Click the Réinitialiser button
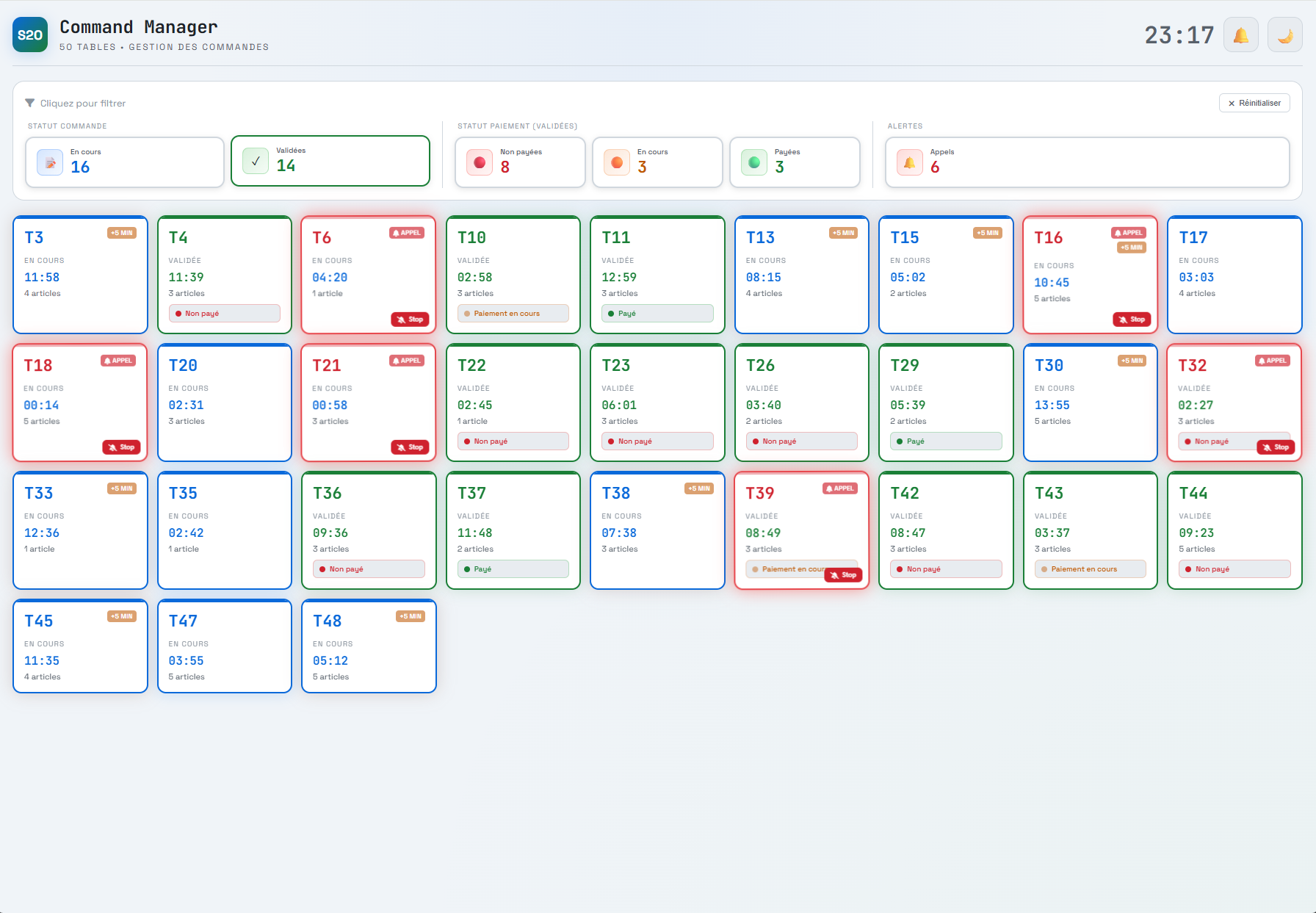Viewport: 1316px width, 913px height. pos(1254,103)
